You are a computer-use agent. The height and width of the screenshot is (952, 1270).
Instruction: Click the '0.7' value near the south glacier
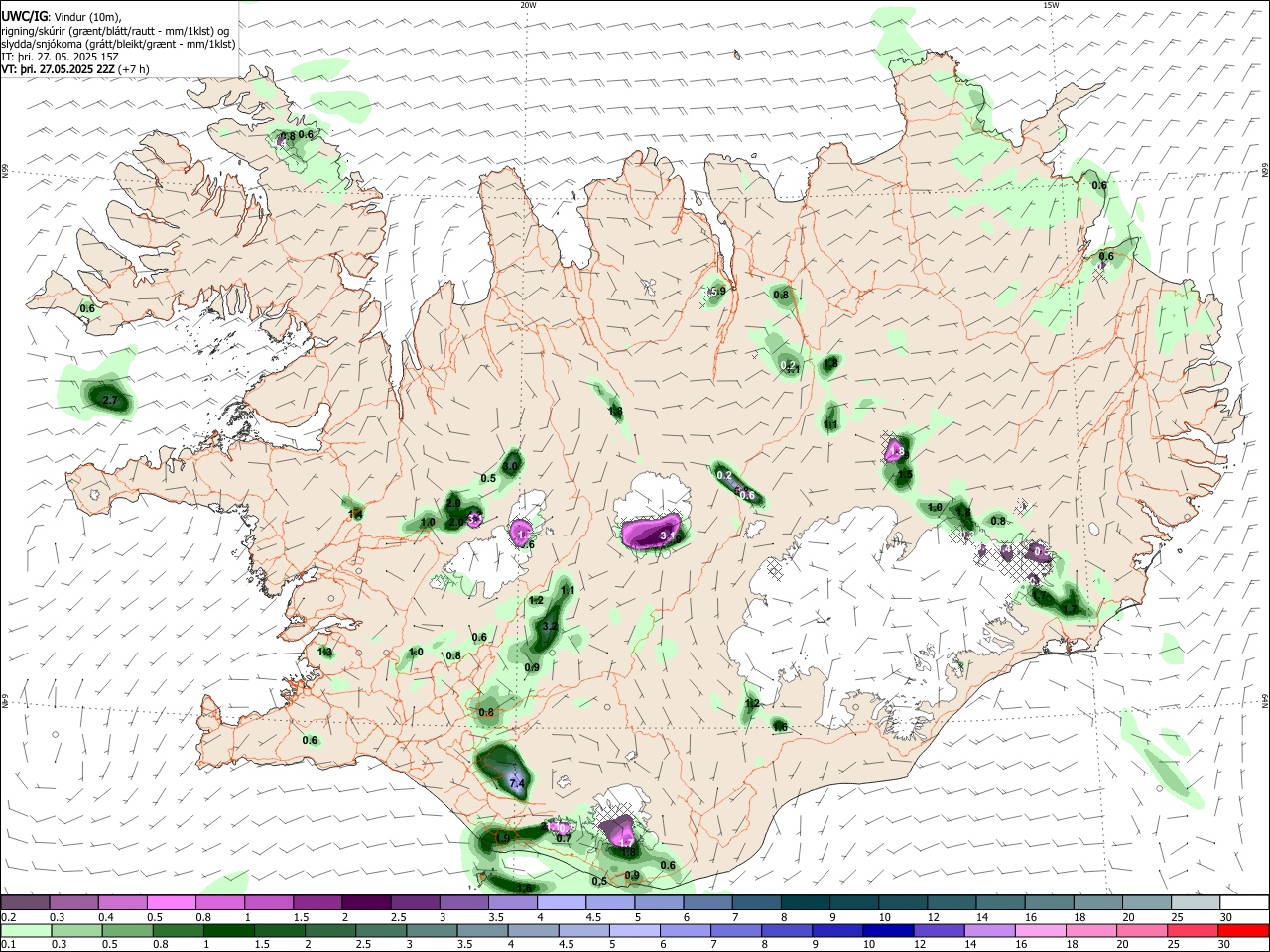(x=564, y=838)
